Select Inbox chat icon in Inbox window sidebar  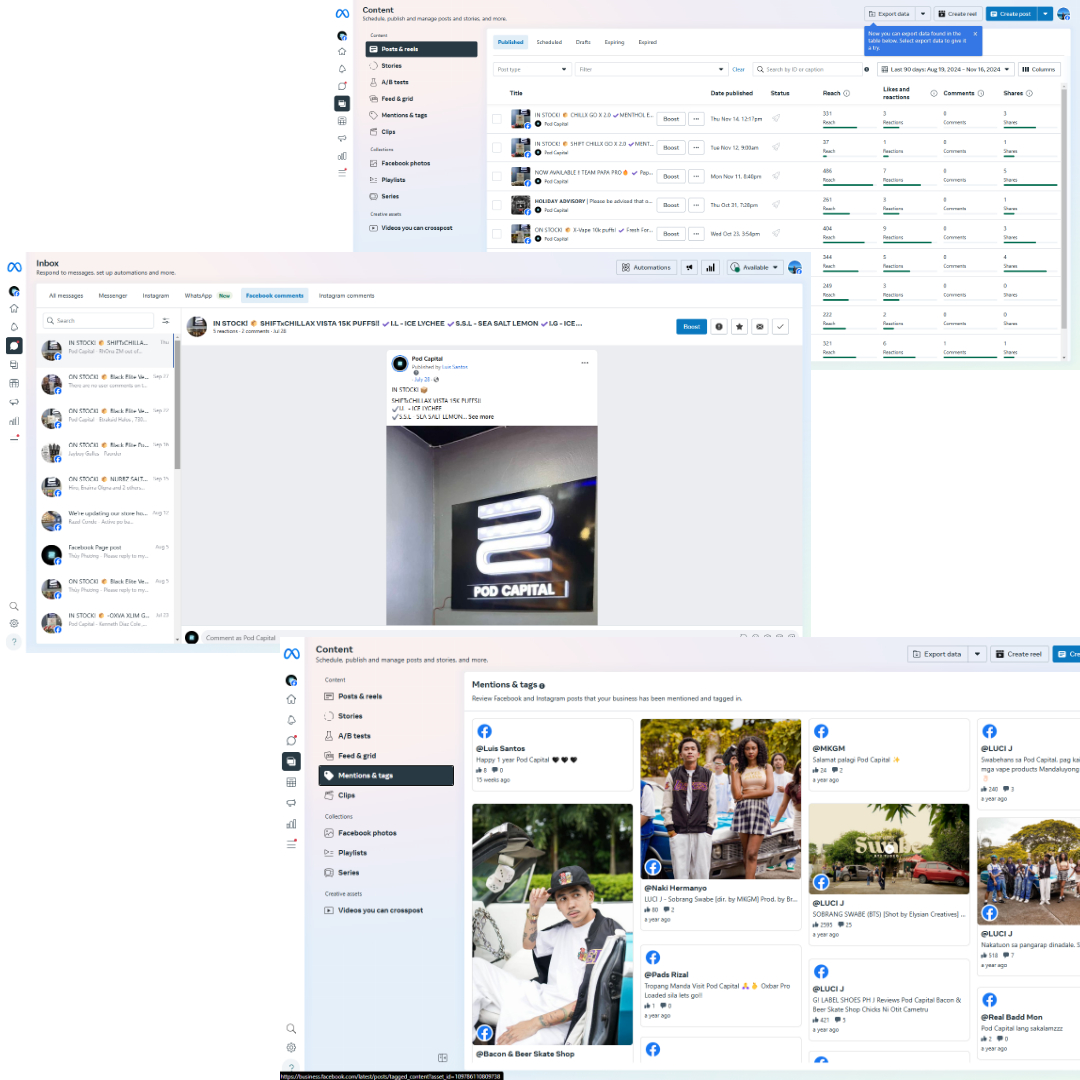(x=14, y=346)
